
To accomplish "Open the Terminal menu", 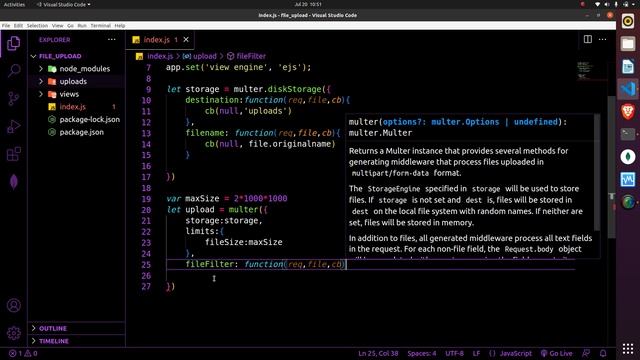I will click(101, 25).
